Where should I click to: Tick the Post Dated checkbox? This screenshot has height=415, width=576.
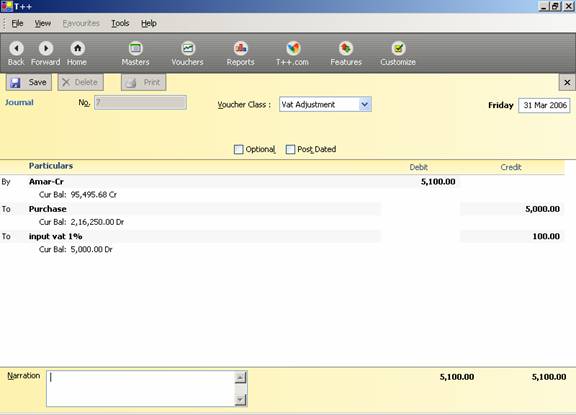click(x=290, y=149)
